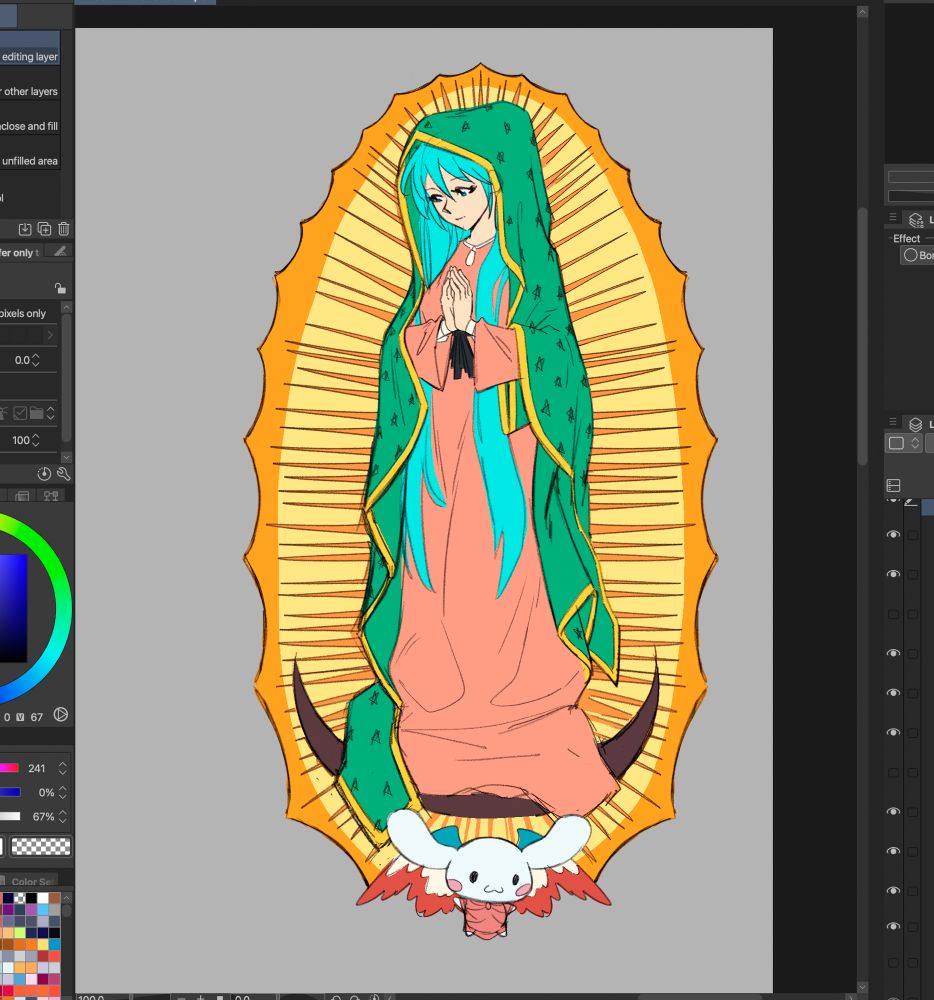
Task: Click the delete sub tool trash icon
Action: click(63, 229)
